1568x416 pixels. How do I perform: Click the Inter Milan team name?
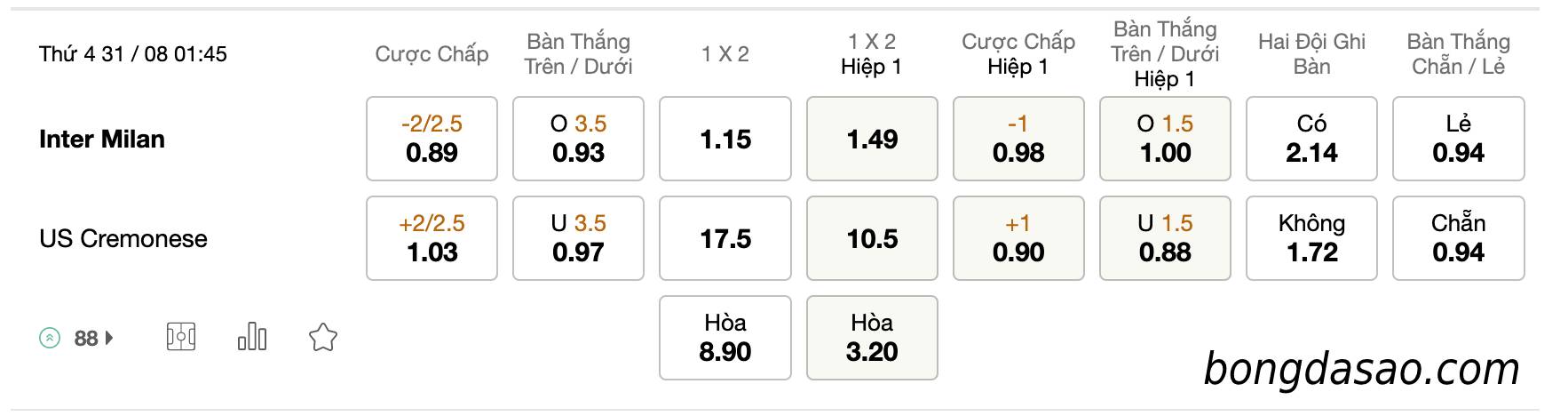102,140
